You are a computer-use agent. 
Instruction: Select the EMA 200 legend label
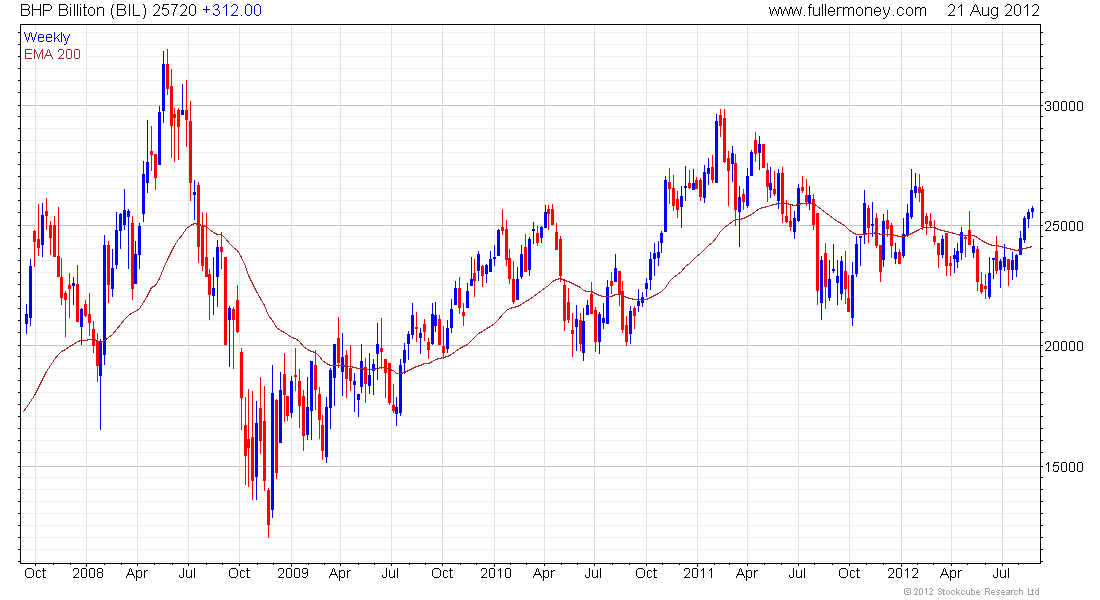point(52,54)
